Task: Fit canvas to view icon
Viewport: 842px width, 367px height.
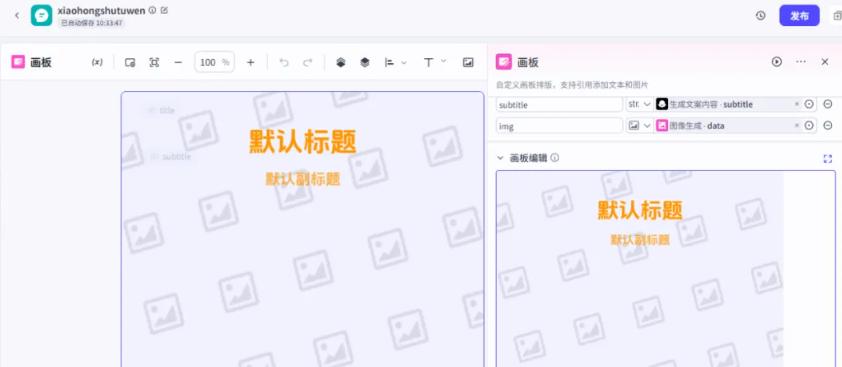Action: tap(154, 62)
